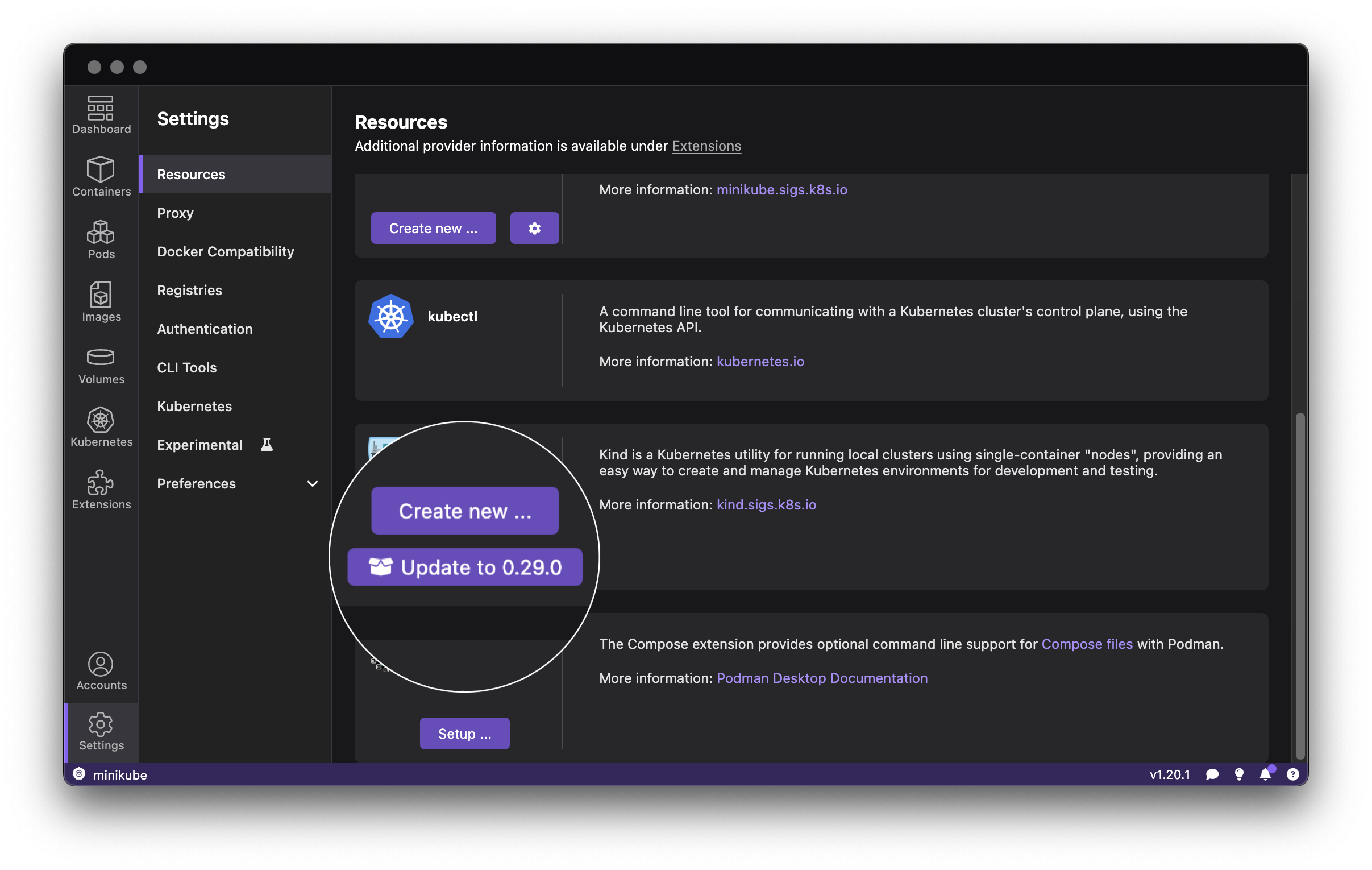Screen dimensions: 1372x870
Task: Open the Containers panel
Action: (x=100, y=177)
